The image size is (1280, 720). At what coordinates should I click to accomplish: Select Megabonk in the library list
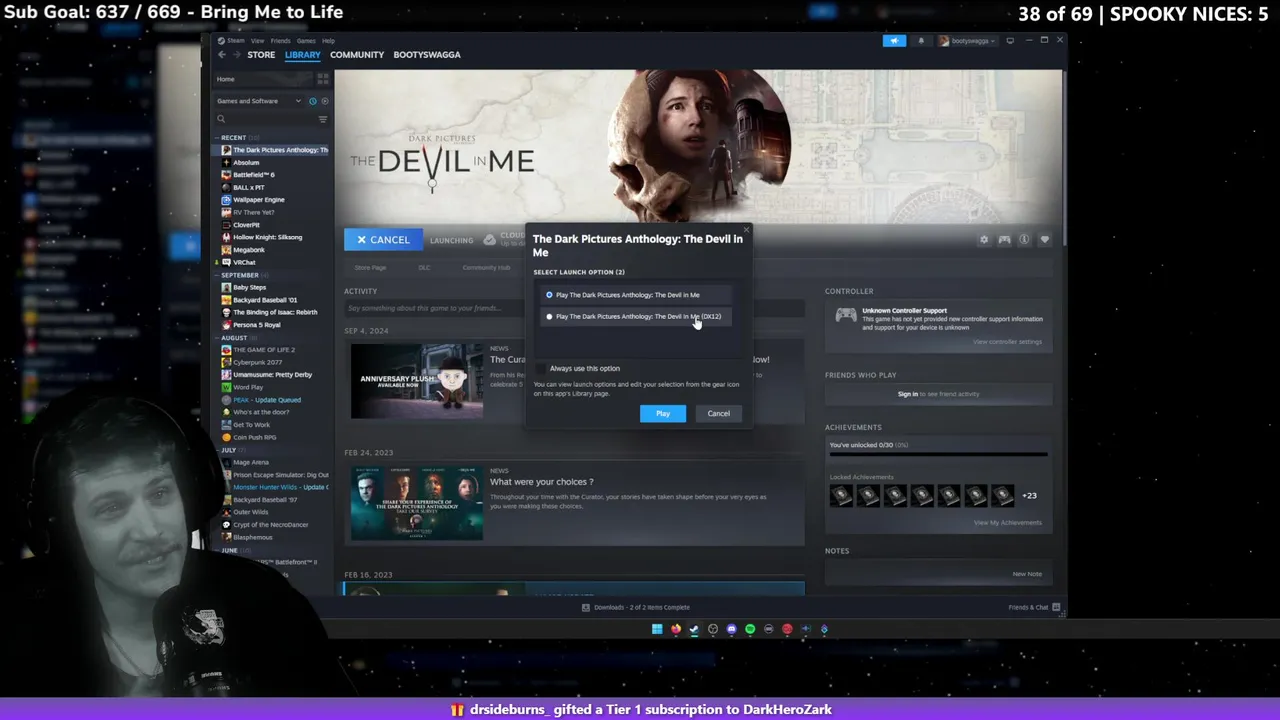248,250
